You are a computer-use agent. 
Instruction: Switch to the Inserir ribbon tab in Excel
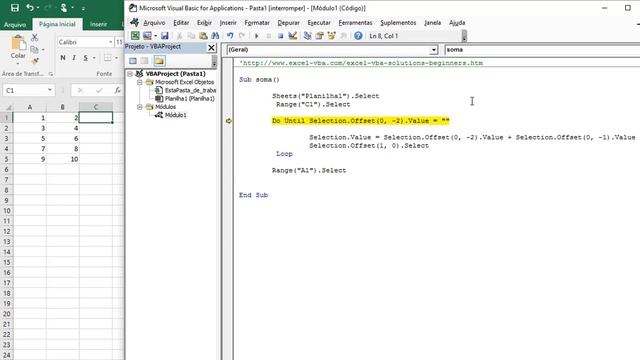[x=98, y=24]
